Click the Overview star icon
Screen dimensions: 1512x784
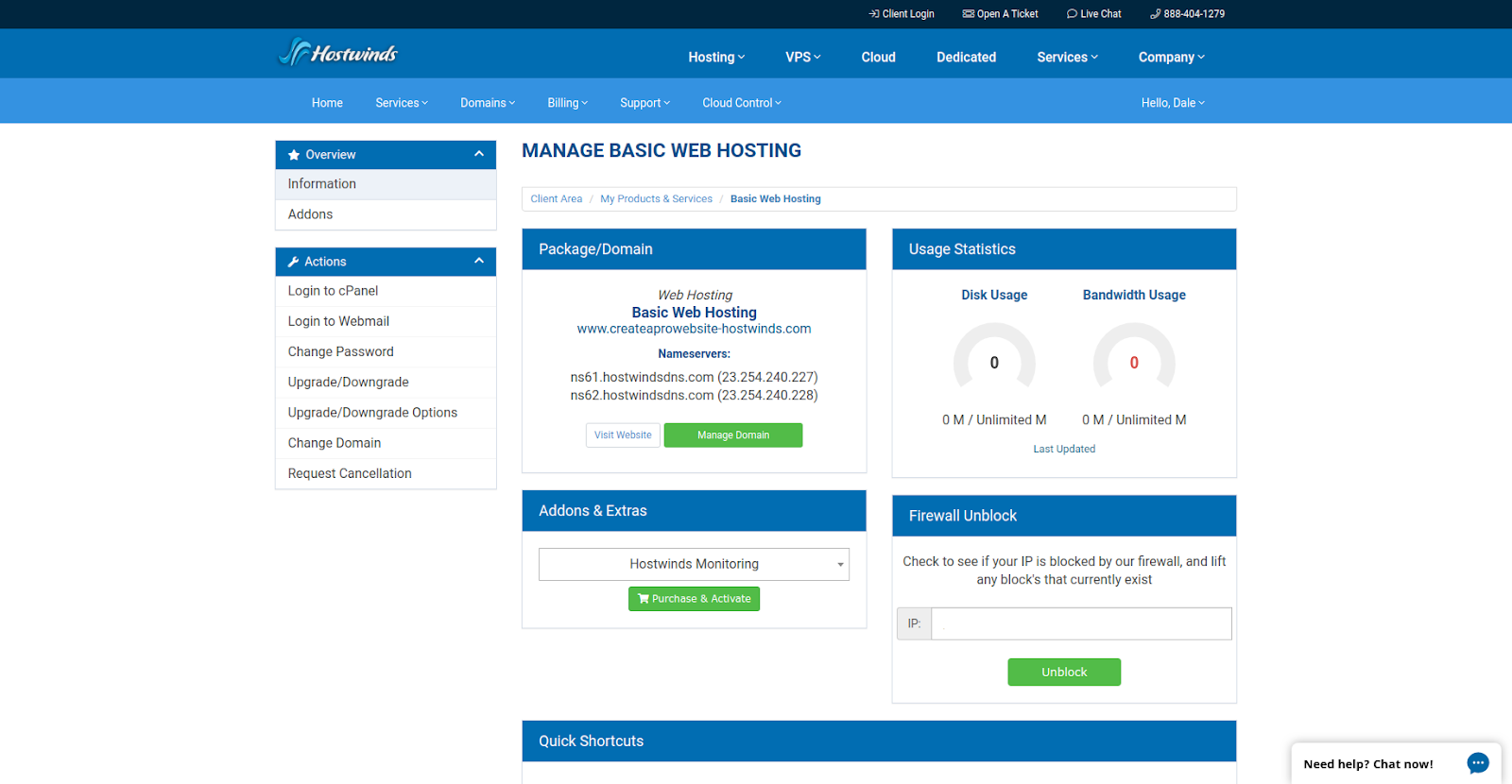point(294,155)
